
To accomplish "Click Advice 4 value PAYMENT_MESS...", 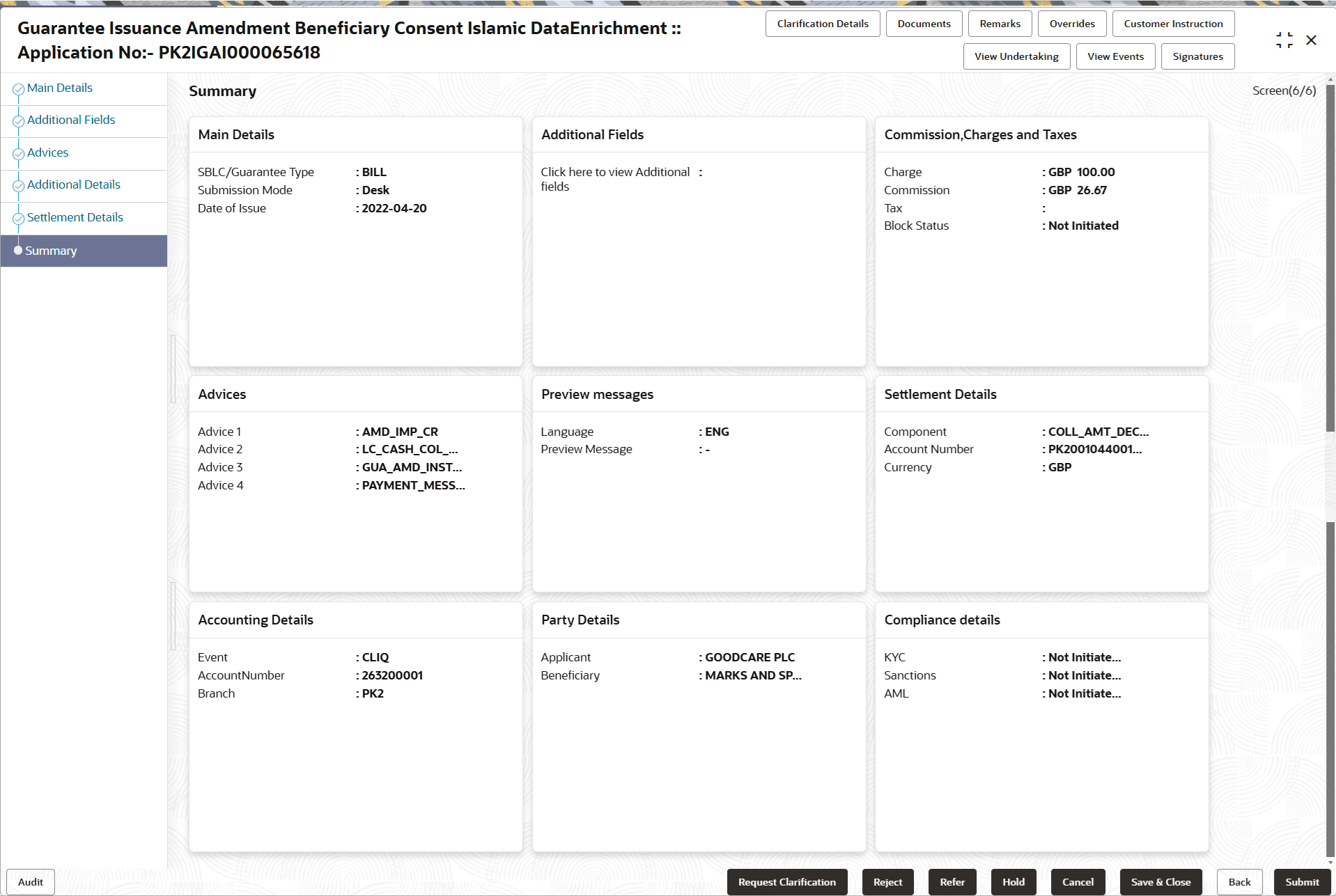I will pos(413,485).
